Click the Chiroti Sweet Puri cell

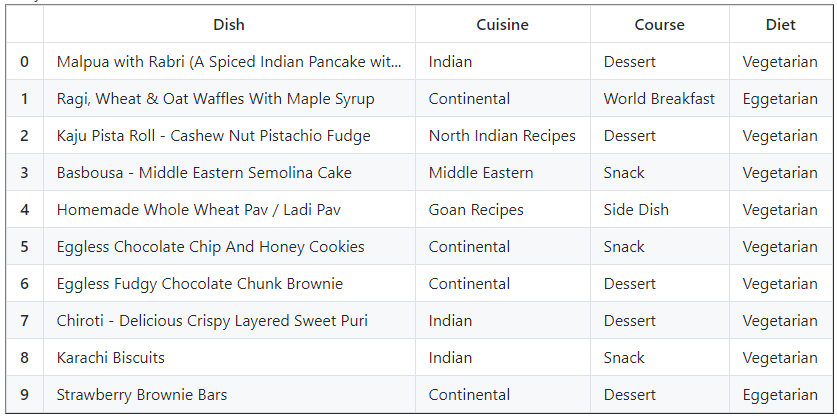click(x=212, y=321)
